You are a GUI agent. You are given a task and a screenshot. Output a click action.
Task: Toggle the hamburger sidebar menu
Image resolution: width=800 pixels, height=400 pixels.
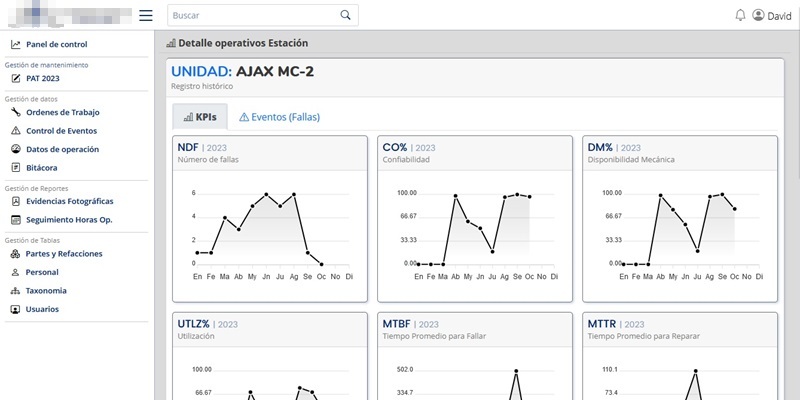(146, 15)
